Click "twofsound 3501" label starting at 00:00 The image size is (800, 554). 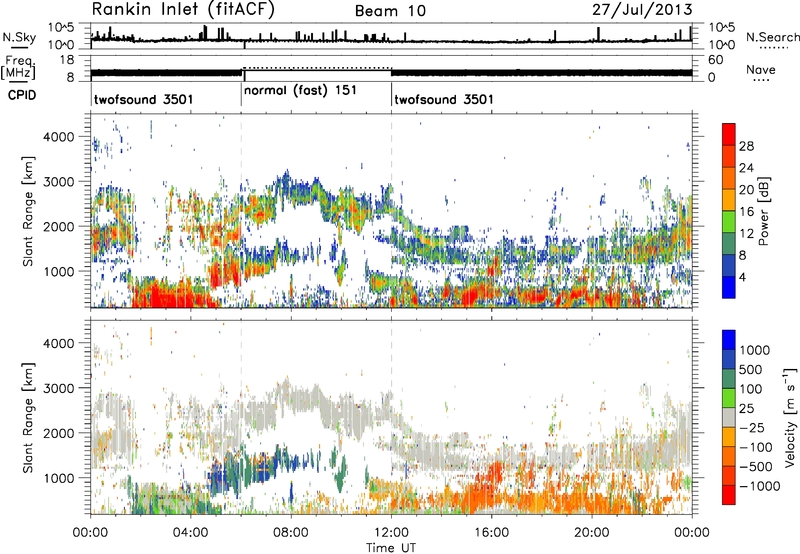pos(143,99)
